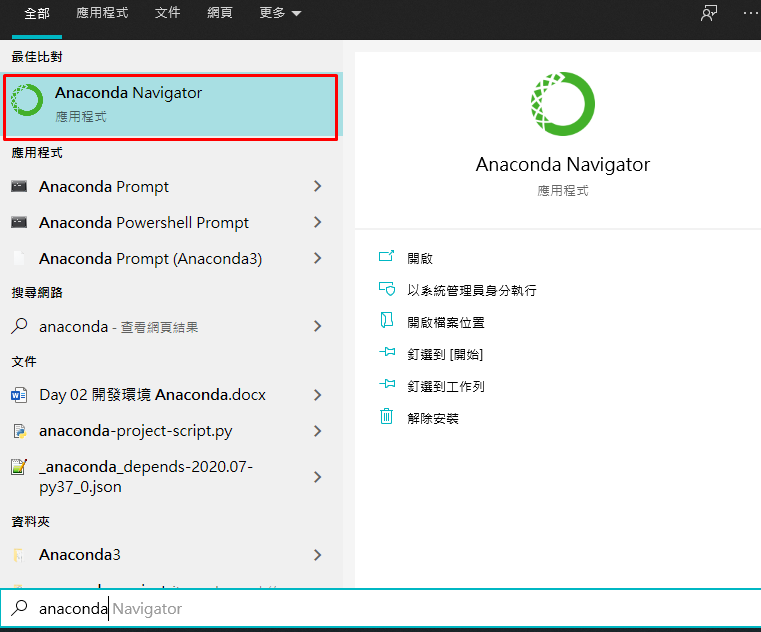Expand the Day 02 Anaconda.docx chevron
The height and width of the screenshot is (632, 761).
pos(317,395)
